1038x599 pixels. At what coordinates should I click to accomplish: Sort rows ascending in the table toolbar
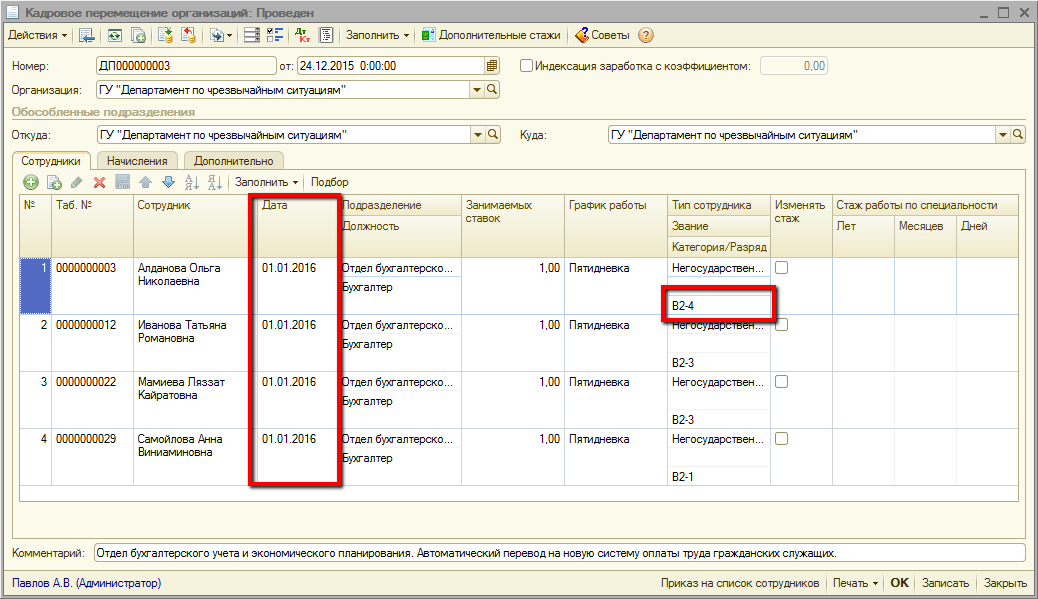193,182
